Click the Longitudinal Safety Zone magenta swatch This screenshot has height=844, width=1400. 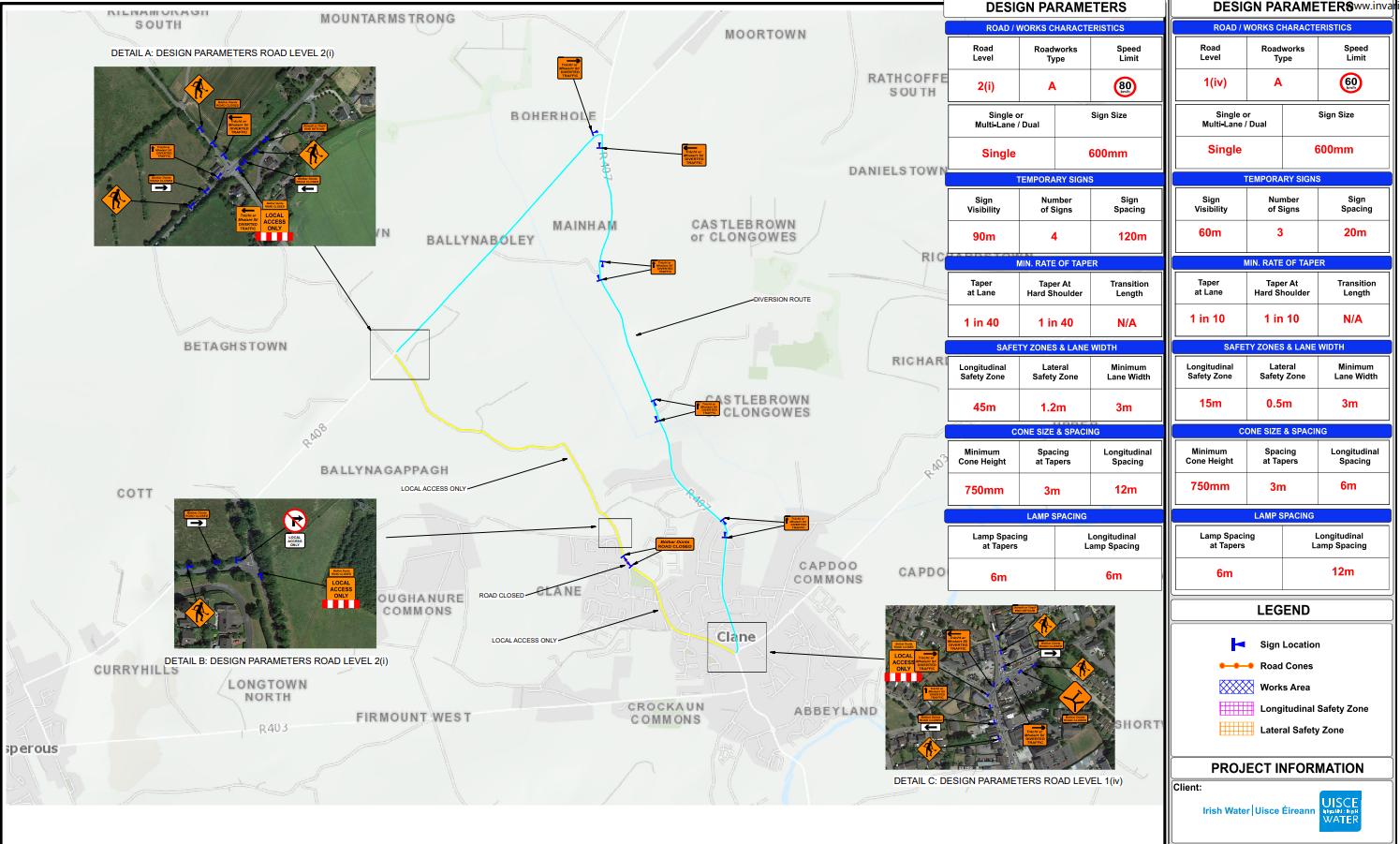tap(1236, 709)
